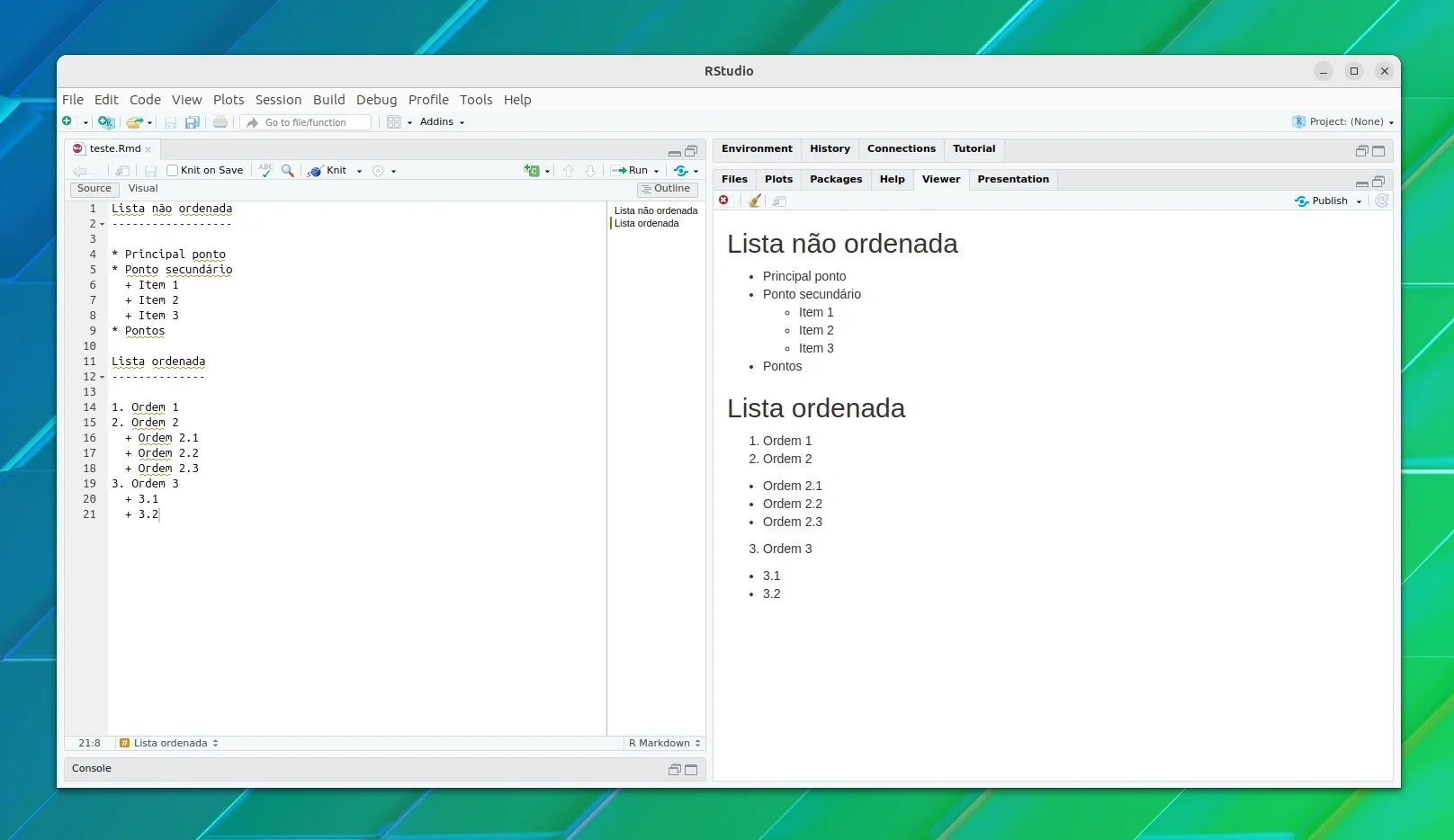Click the Print document icon
1454x840 pixels.
pyautogui.click(x=220, y=122)
